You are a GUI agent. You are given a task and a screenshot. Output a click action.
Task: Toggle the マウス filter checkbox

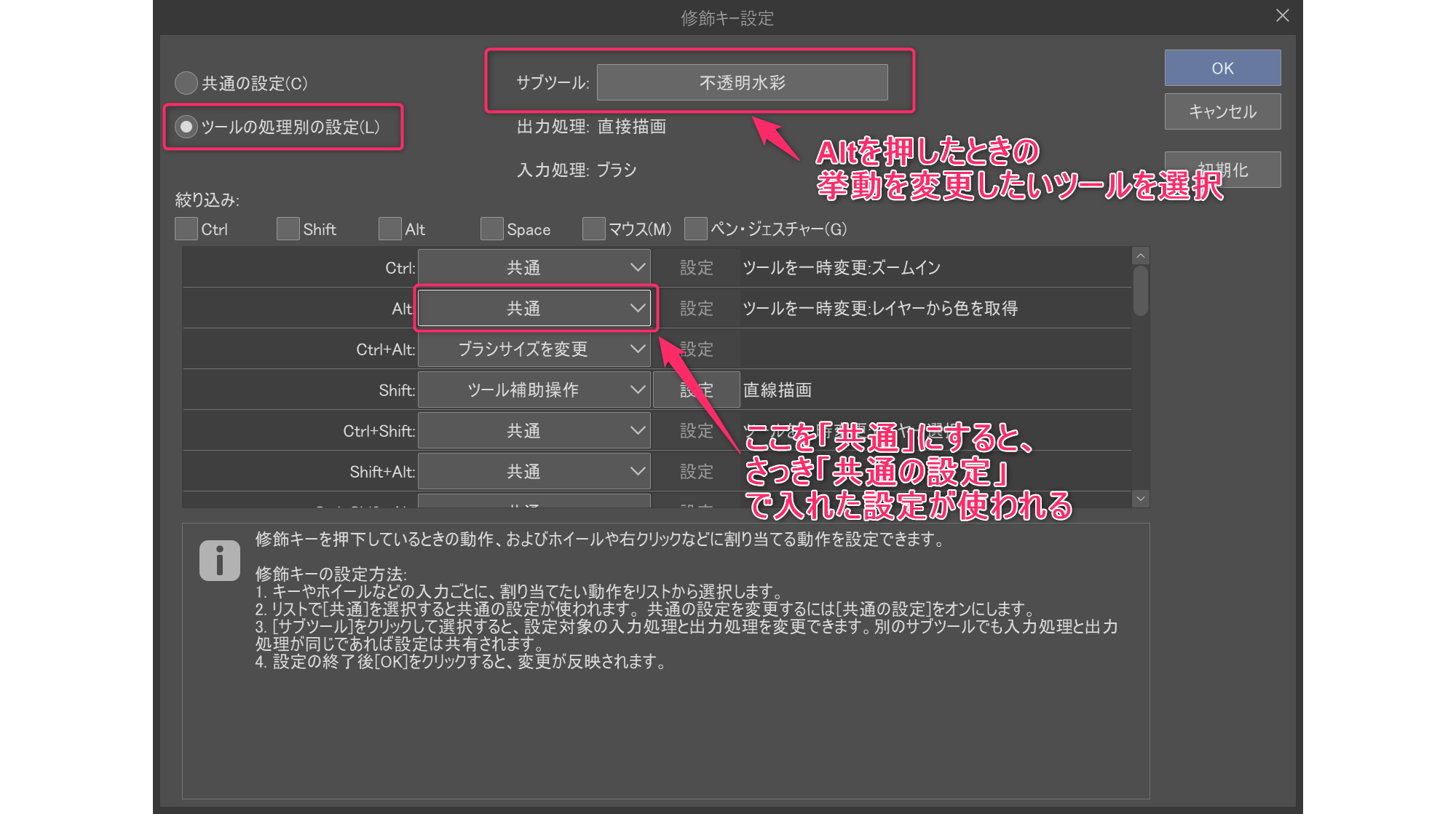tap(594, 229)
